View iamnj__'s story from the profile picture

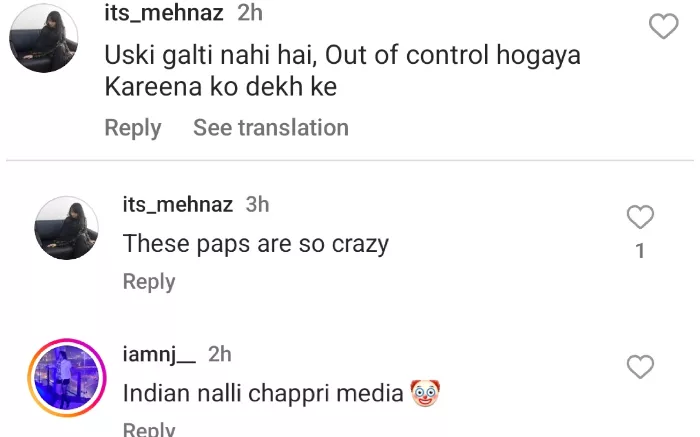67,377
